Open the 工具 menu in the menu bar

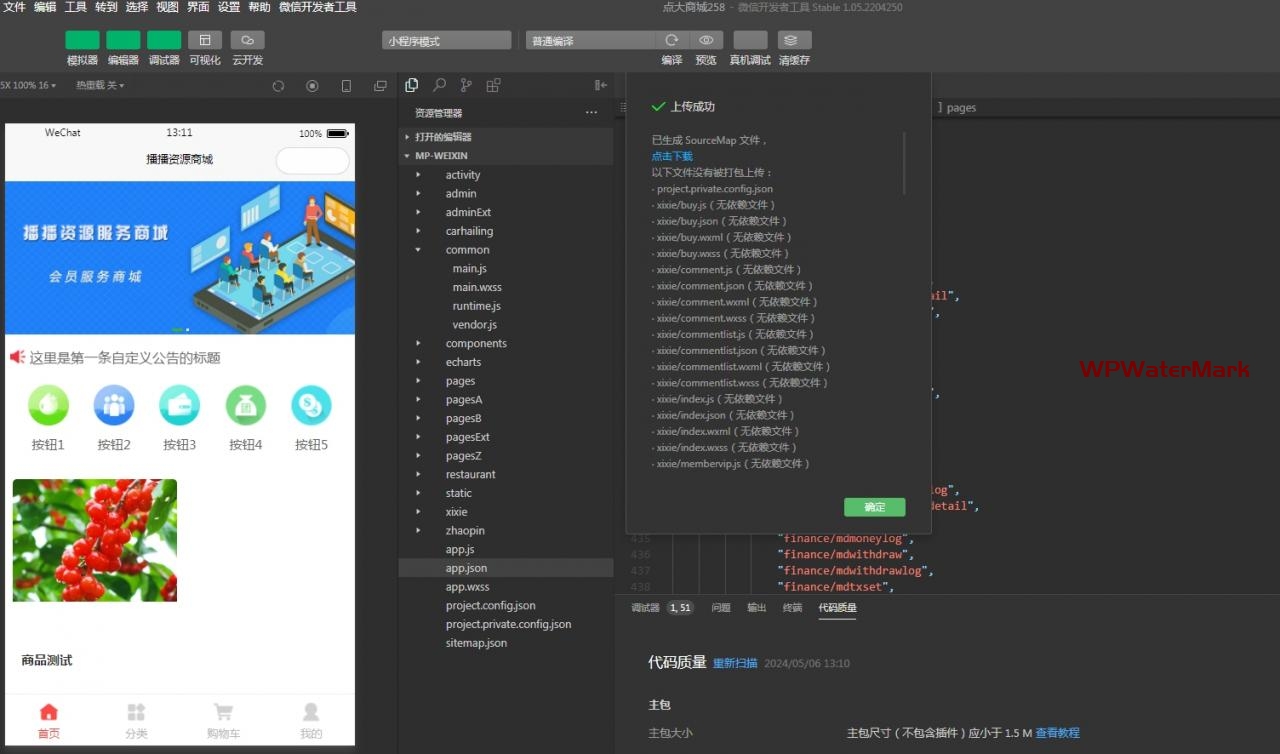click(76, 7)
